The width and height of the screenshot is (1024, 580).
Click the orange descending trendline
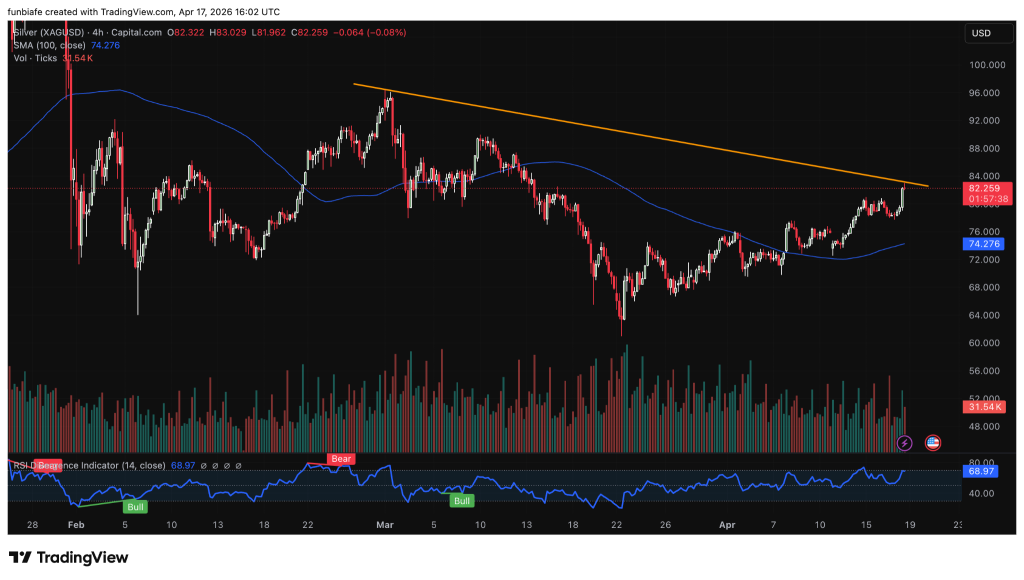click(640, 136)
